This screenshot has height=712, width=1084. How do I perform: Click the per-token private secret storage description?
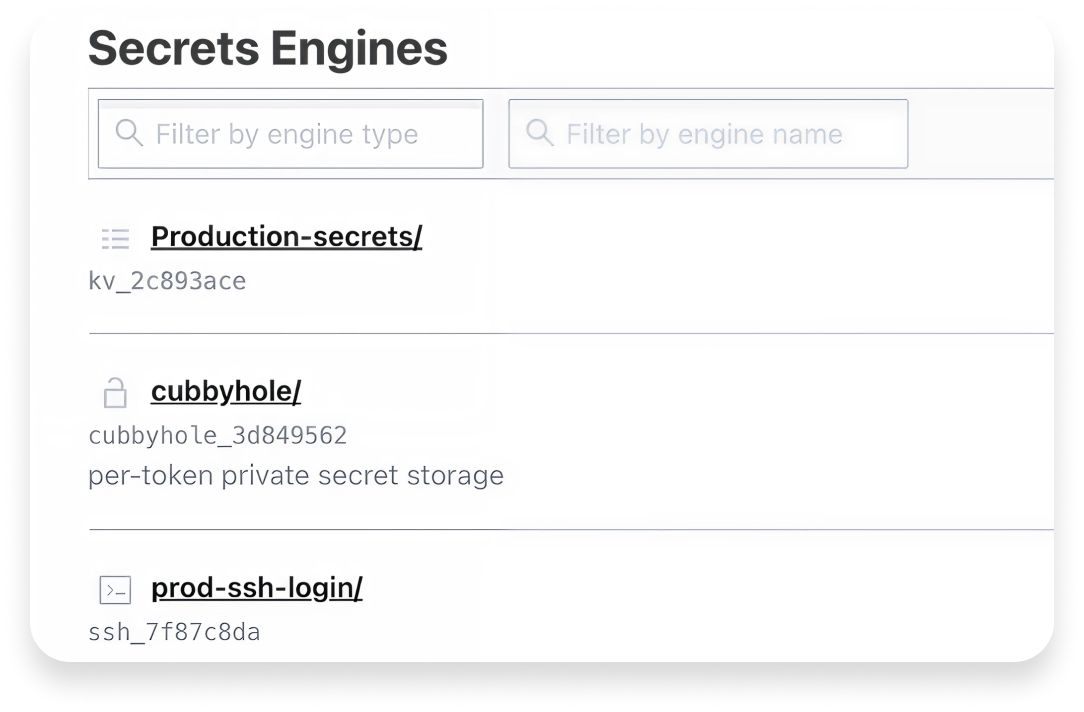click(296, 475)
